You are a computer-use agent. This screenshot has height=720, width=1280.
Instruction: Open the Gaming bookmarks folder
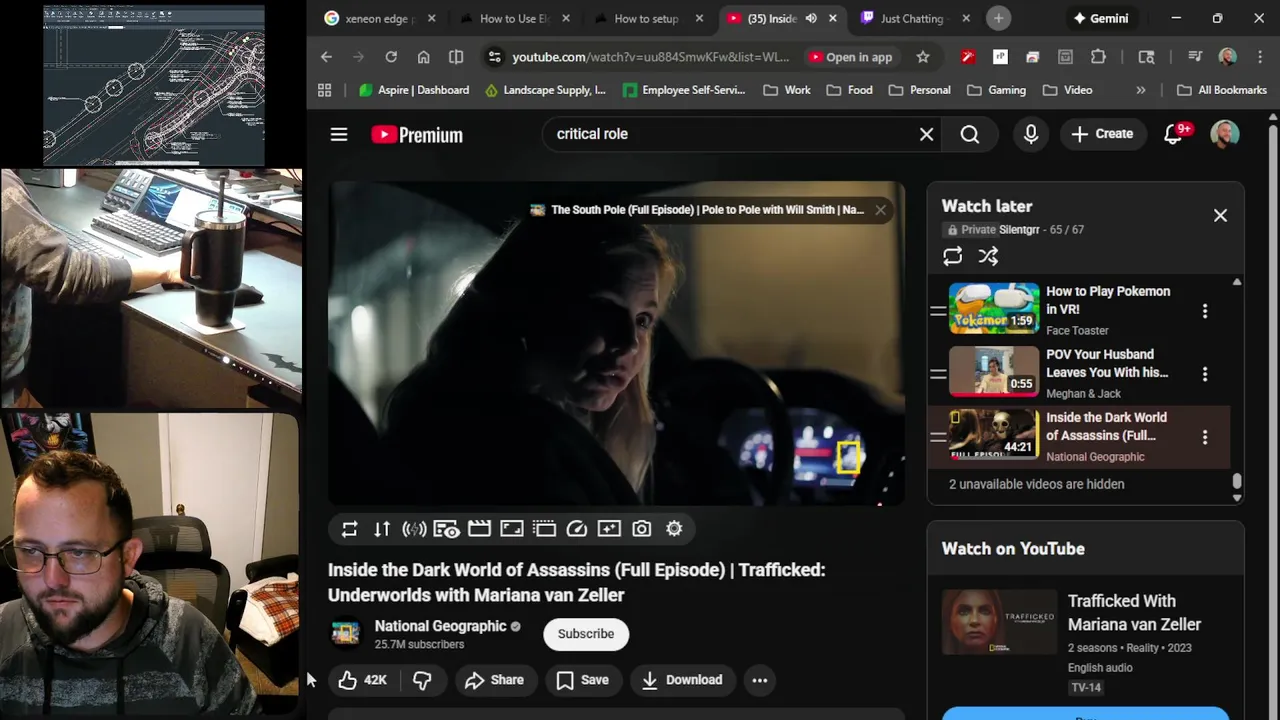(x=996, y=90)
